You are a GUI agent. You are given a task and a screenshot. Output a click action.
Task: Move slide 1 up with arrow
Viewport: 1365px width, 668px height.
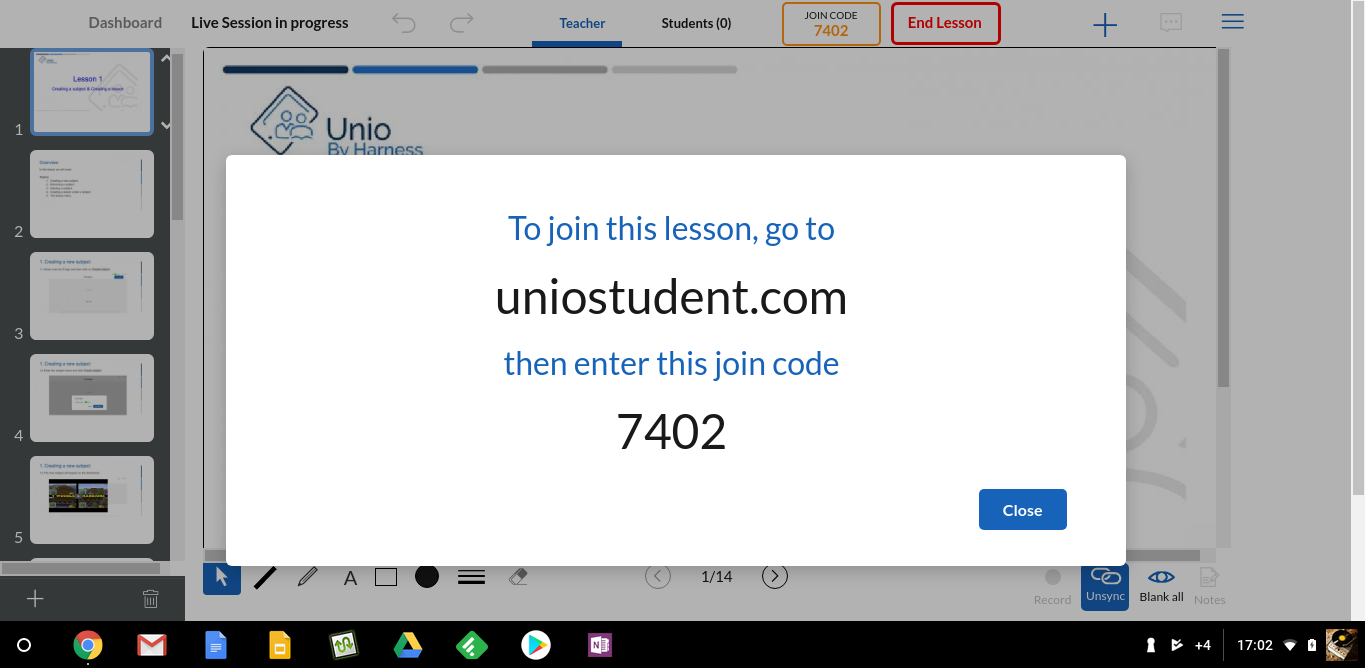coord(166,61)
